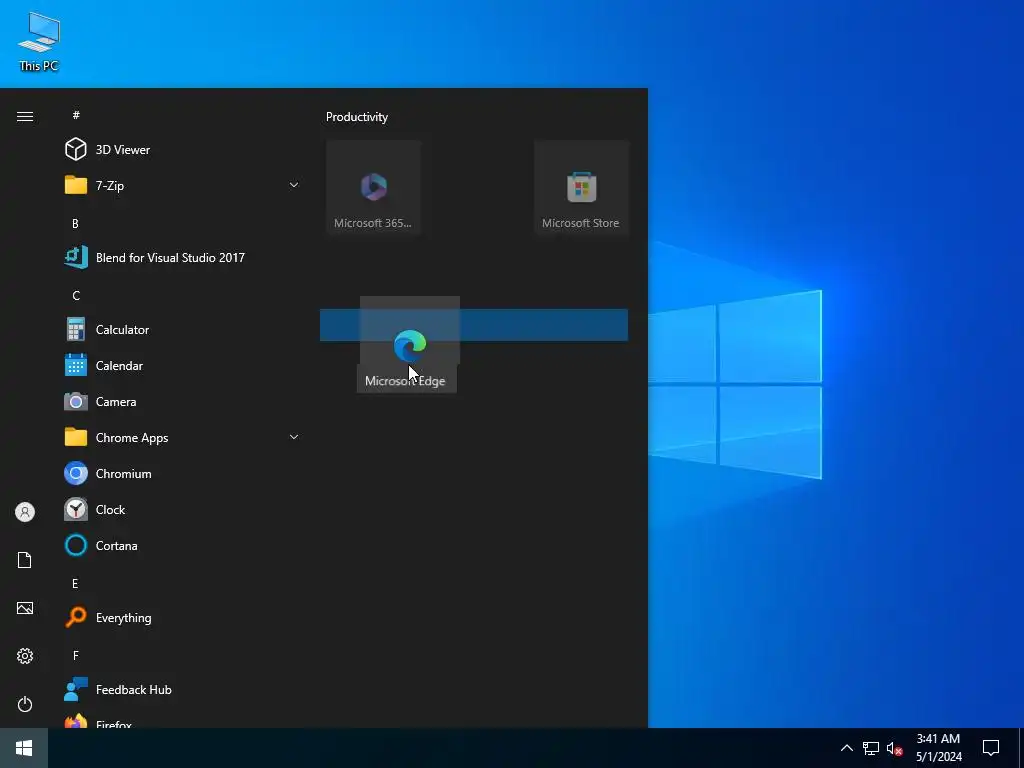Open the Action Center notifications icon
Image resolution: width=1024 pixels, height=768 pixels.
coord(991,748)
